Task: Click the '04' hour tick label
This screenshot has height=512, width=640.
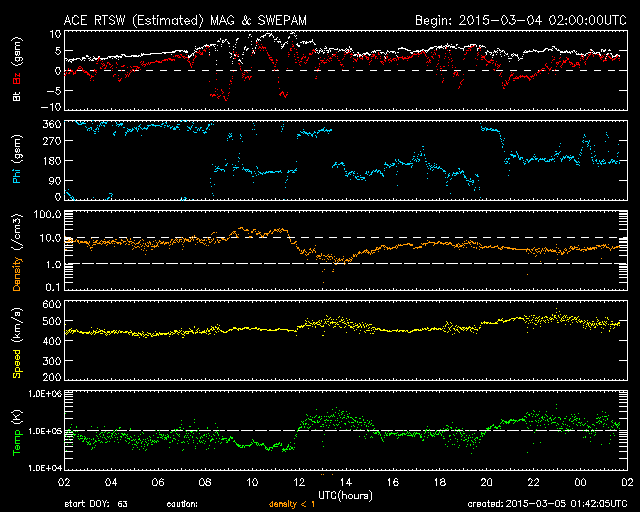Action: click(x=111, y=483)
